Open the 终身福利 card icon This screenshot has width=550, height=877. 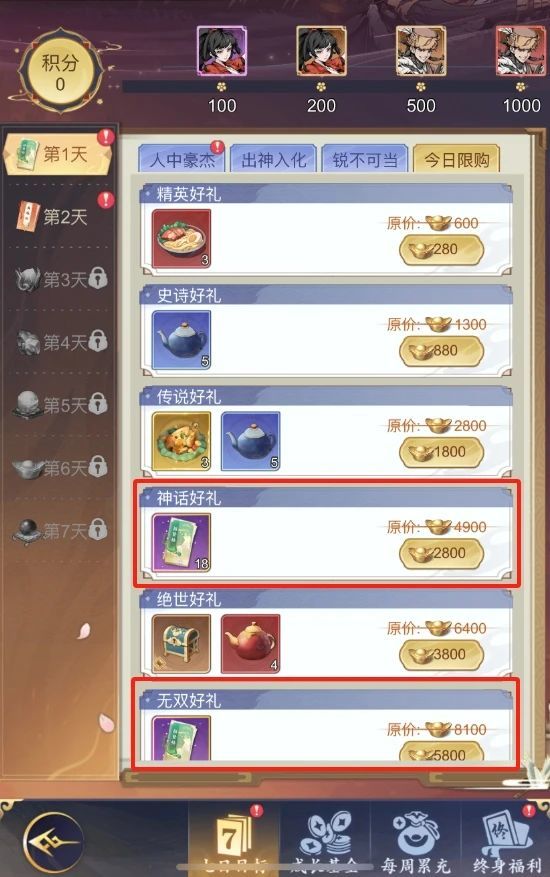506,838
